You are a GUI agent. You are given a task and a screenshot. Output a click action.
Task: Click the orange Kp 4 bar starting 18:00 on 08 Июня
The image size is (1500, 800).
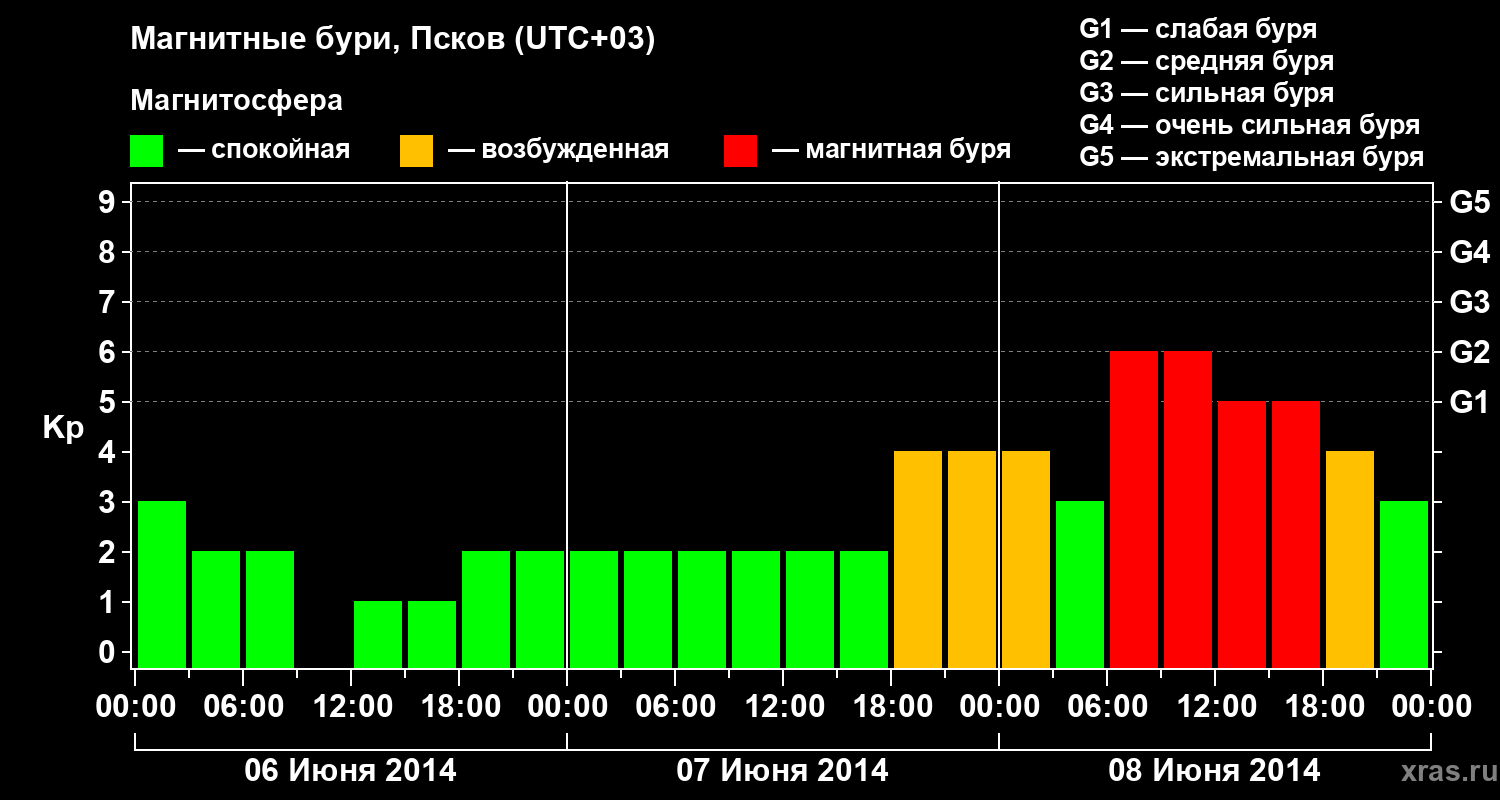pos(1350,559)
